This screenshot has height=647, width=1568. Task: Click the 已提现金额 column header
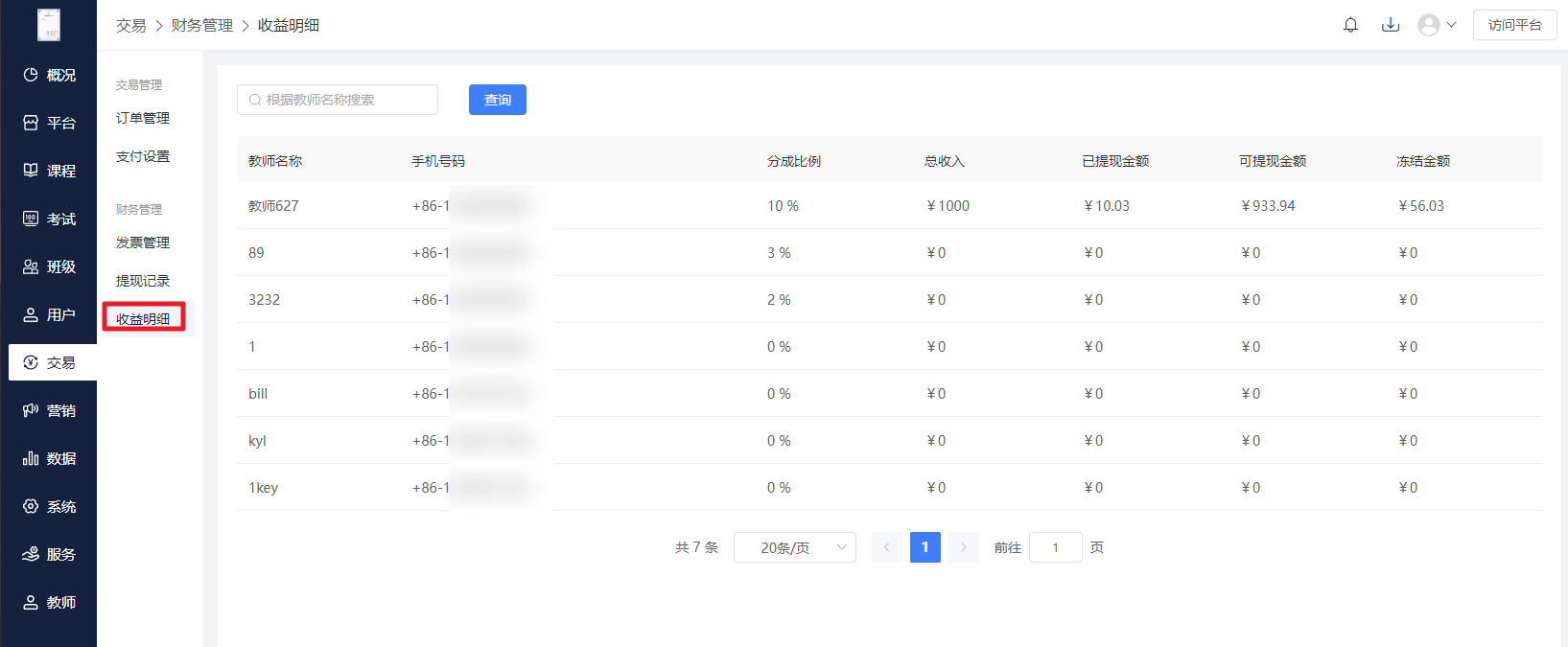tap(1115, 161)
